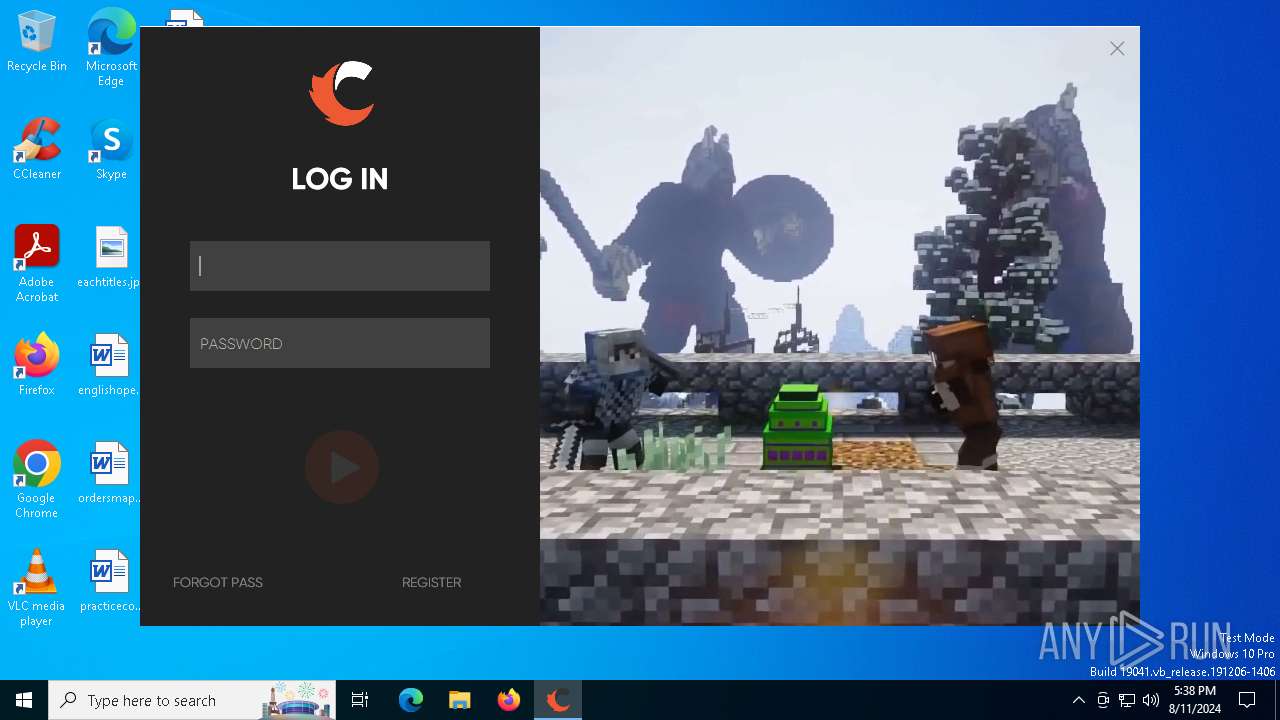Open the notification center icon

(x=1247, y=700)
